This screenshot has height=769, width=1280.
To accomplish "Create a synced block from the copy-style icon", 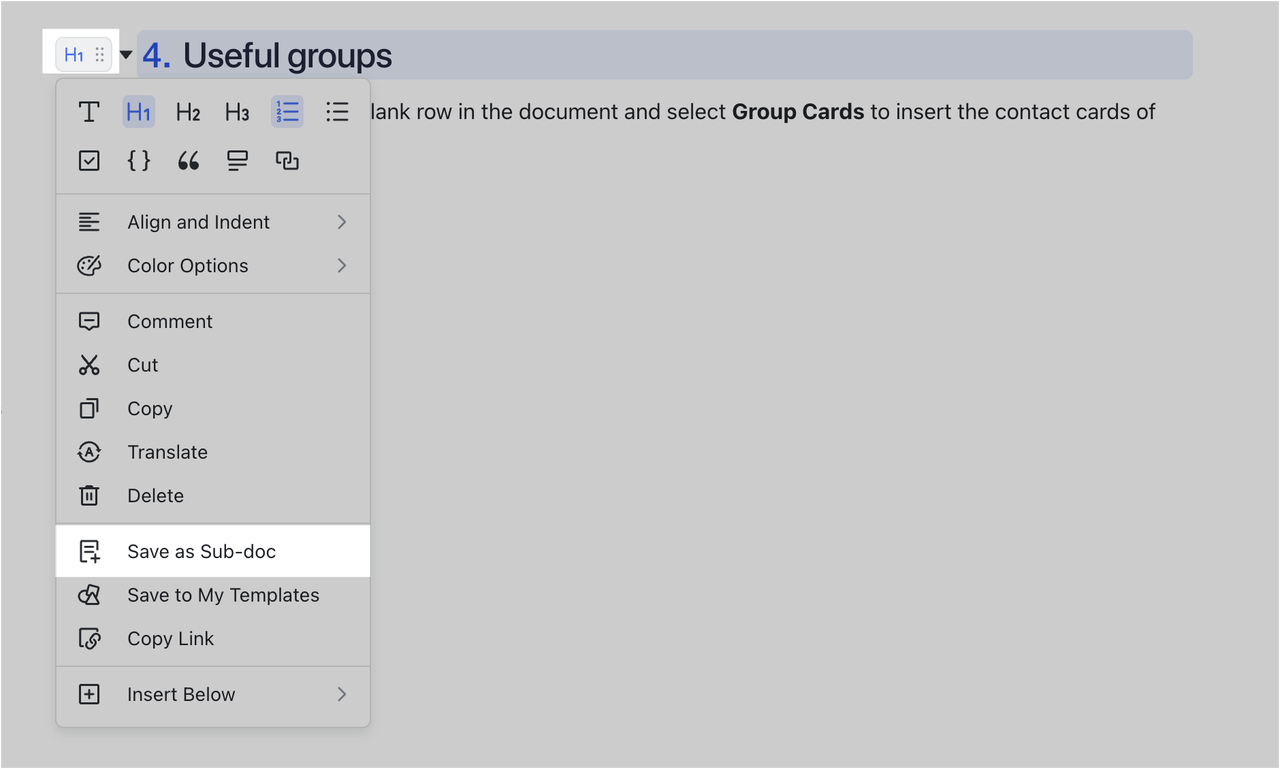I will point(287,160).
